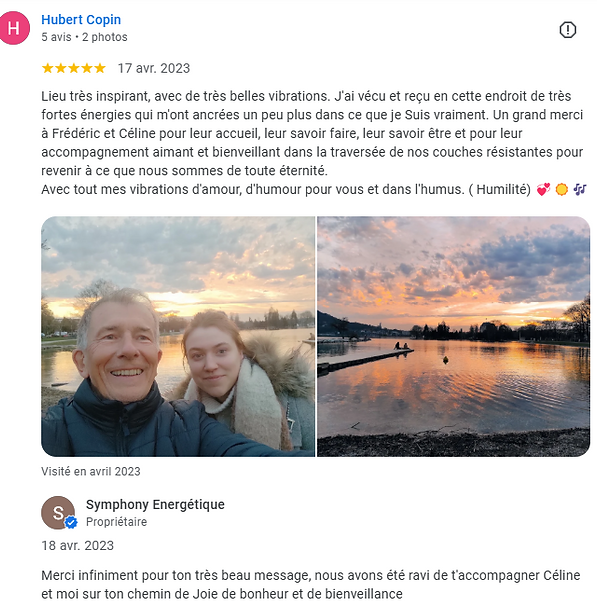Click the blue verified owner badge
The image size is (597, 606).
71,523
